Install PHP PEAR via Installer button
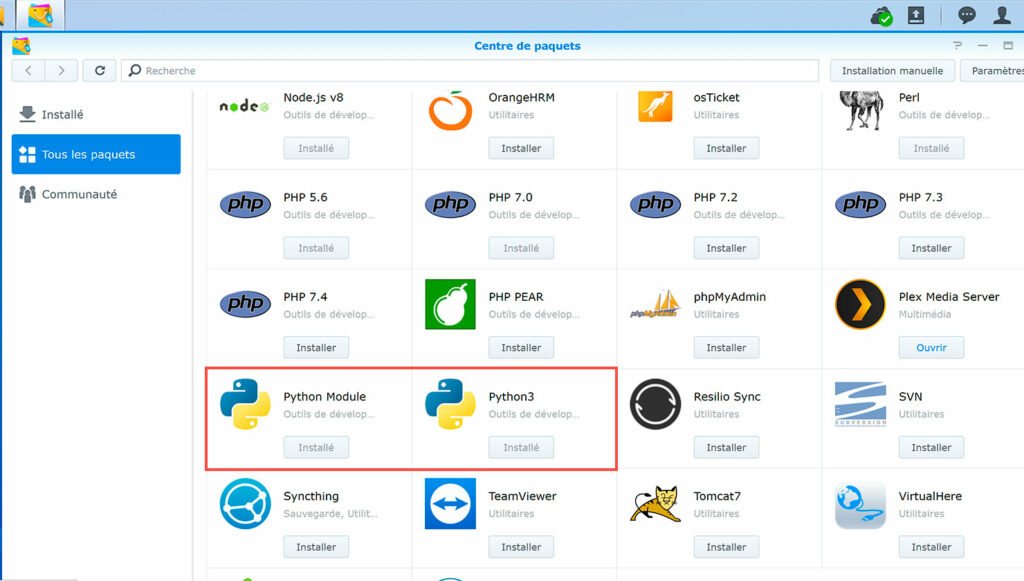Viewport: 1024px width, 581px height. pyautogui.click(x=521, y=347)
